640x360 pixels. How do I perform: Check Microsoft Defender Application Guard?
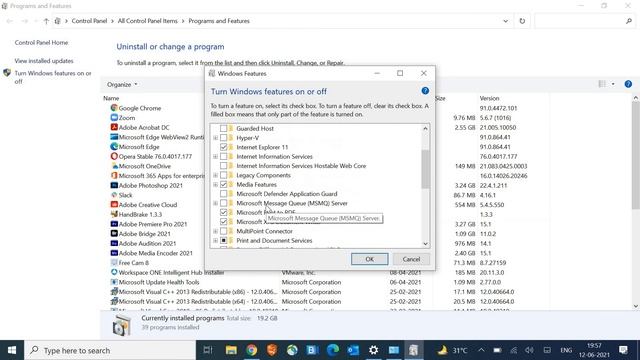223,194
